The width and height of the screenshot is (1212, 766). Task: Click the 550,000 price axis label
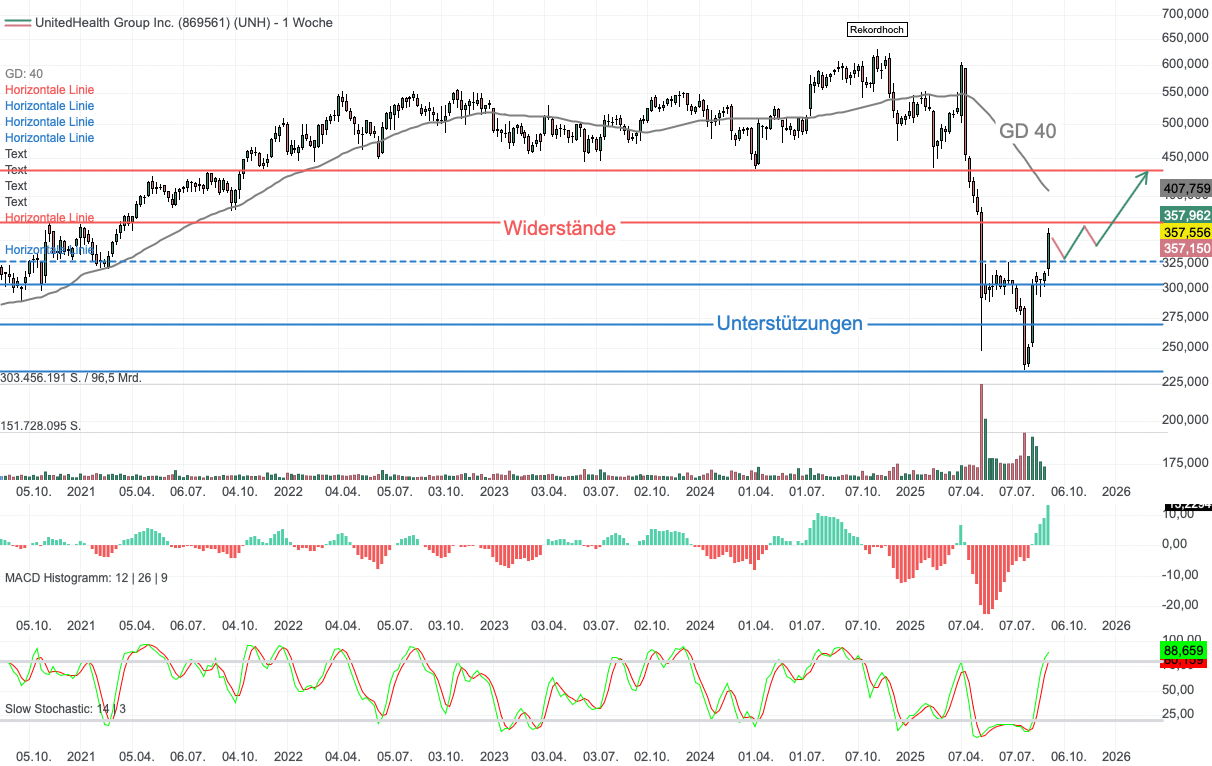1187,92
